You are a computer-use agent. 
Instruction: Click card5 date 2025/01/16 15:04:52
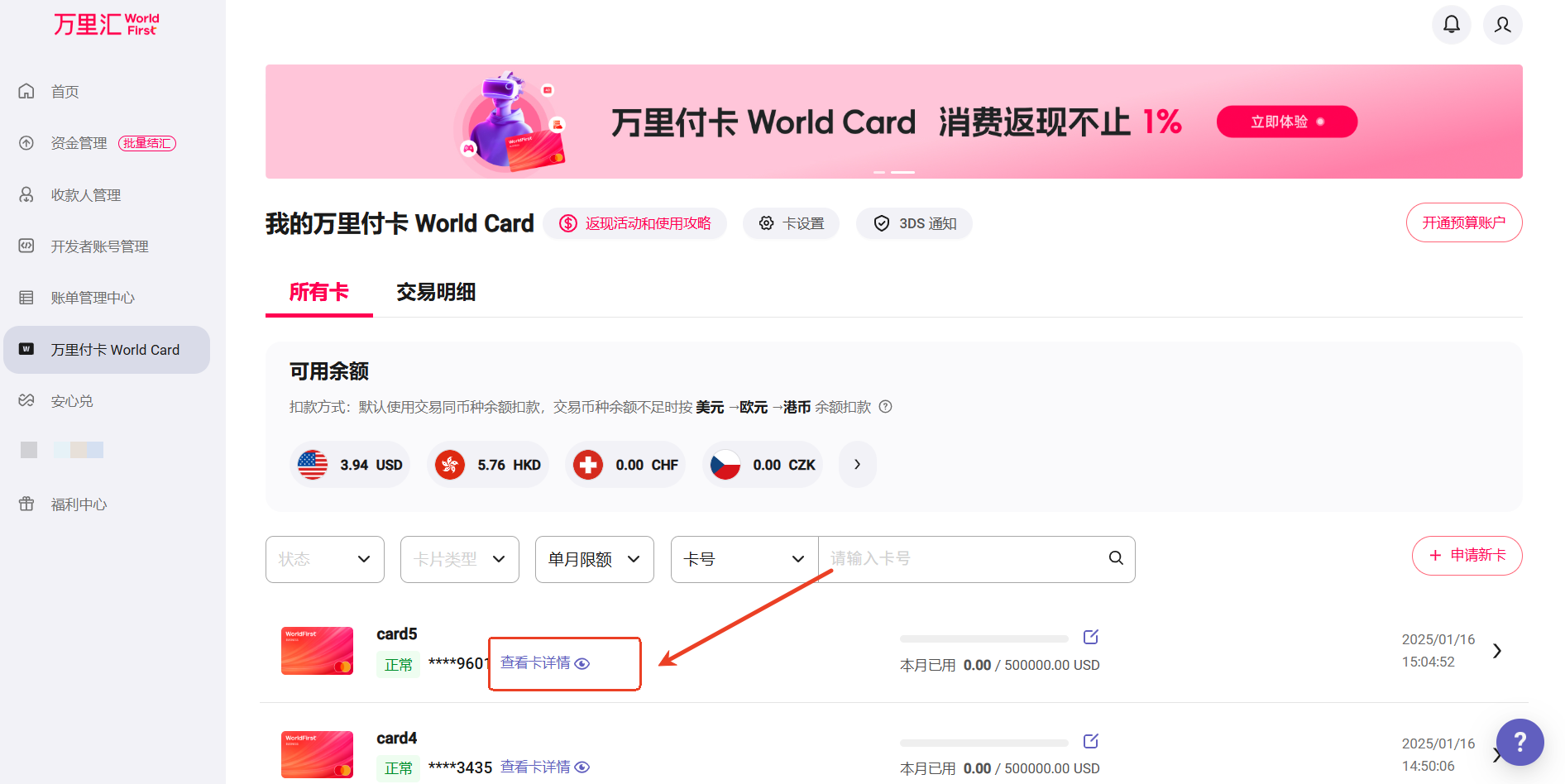click(1438, 651)
